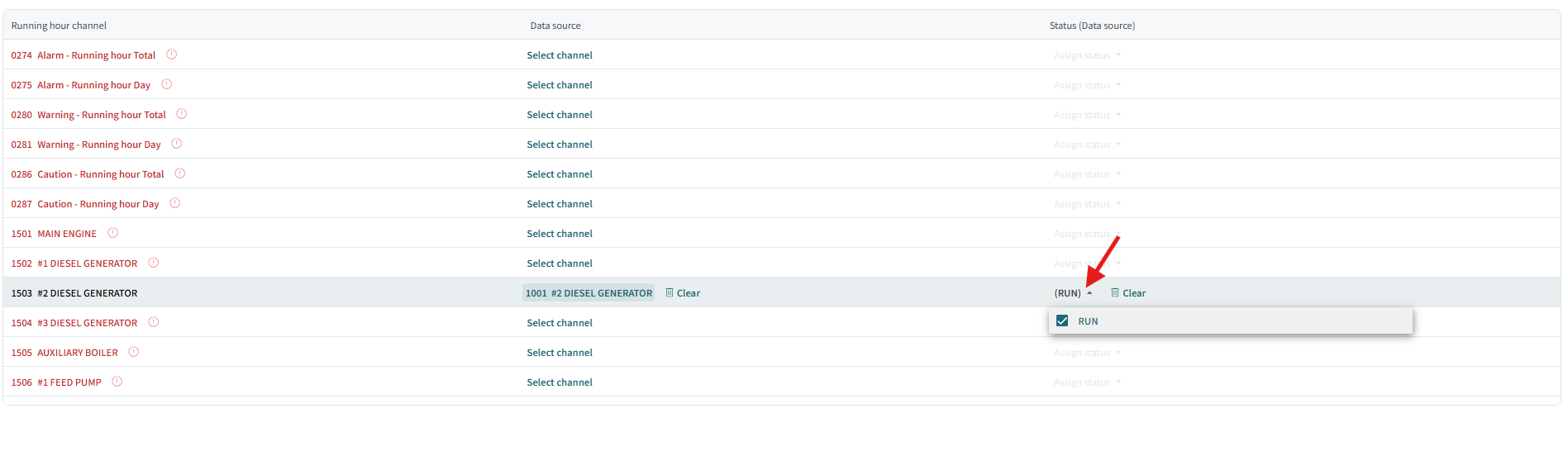
Task: Click warning icon beside 0286 Caution Running hour Total
Action: (180, 173)
